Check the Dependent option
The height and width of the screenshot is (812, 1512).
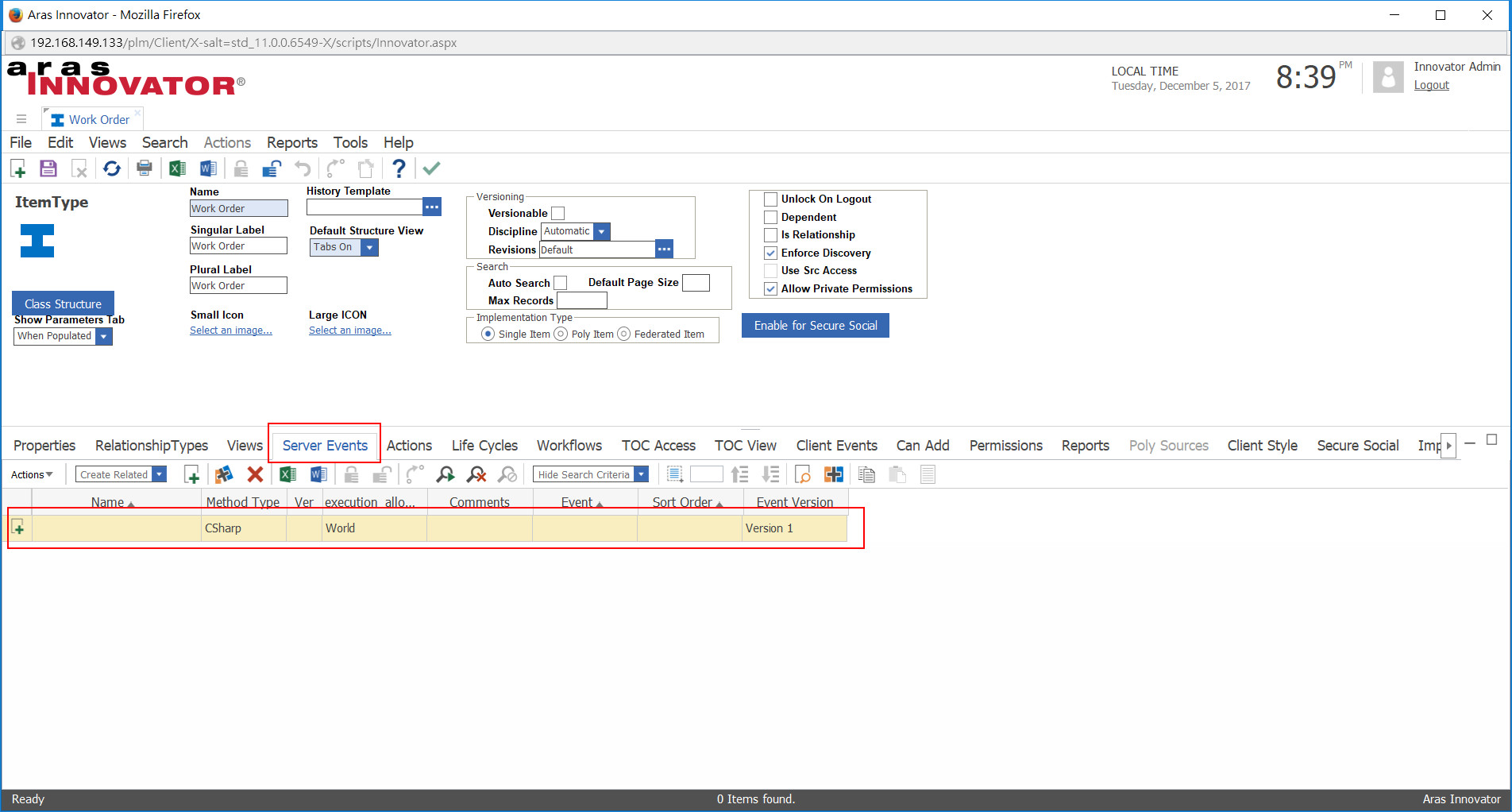[770, 218]
